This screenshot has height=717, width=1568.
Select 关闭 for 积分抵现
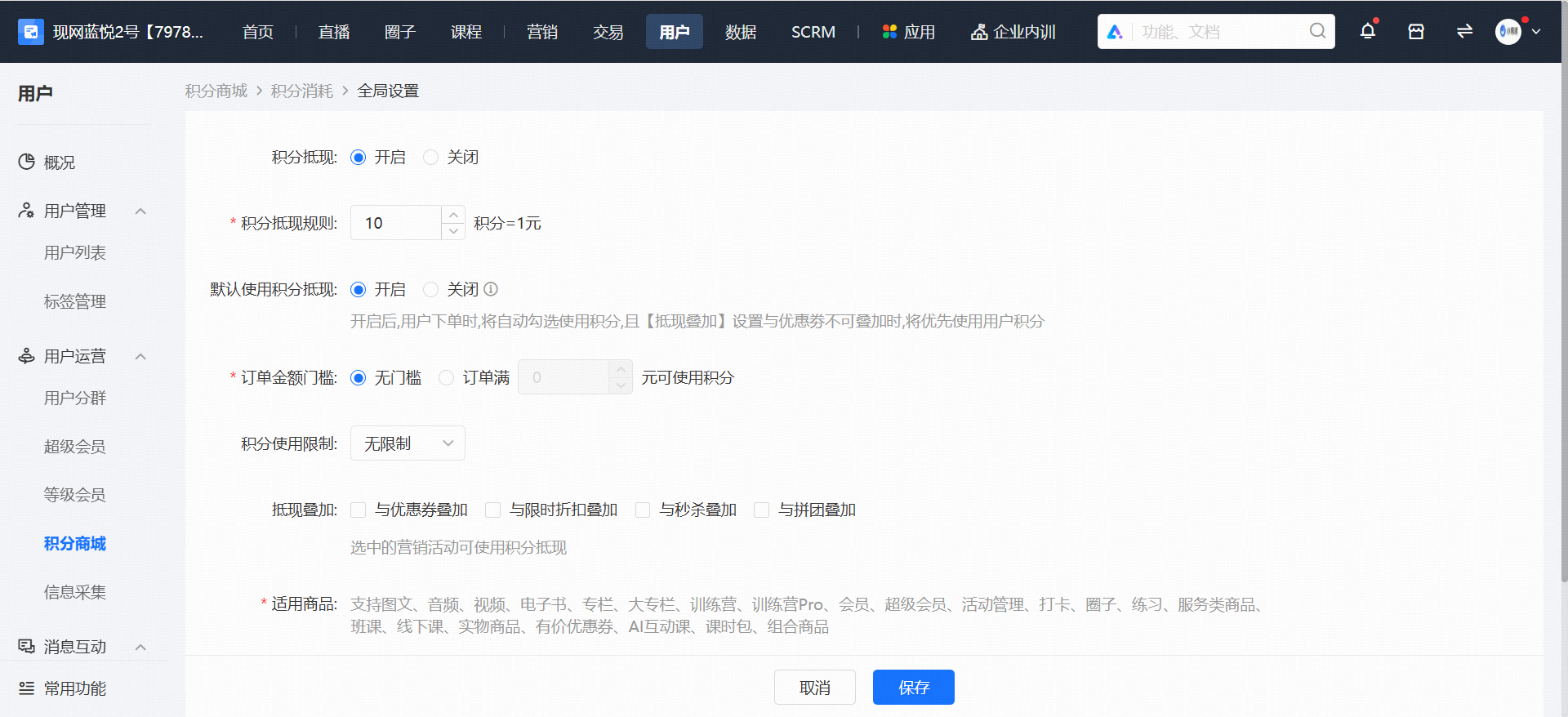pos(430,158)
